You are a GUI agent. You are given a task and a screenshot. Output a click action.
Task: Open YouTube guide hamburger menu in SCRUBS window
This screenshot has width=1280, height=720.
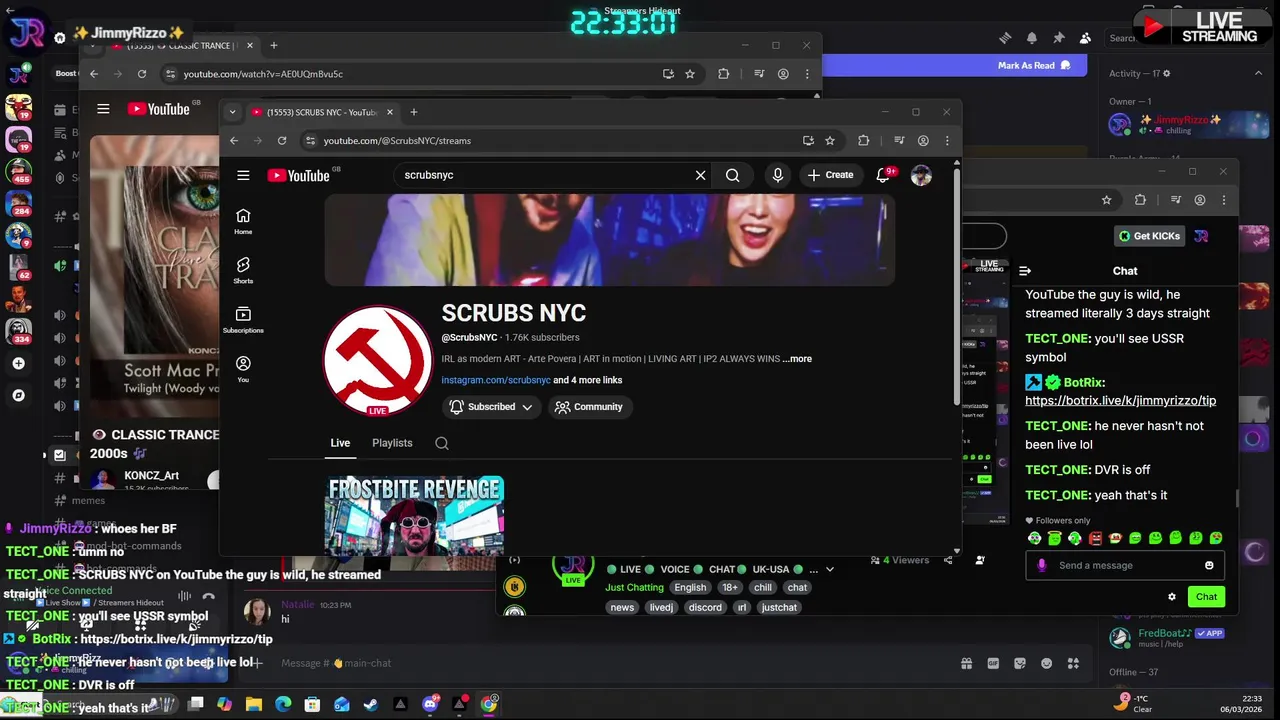(243, 175)
